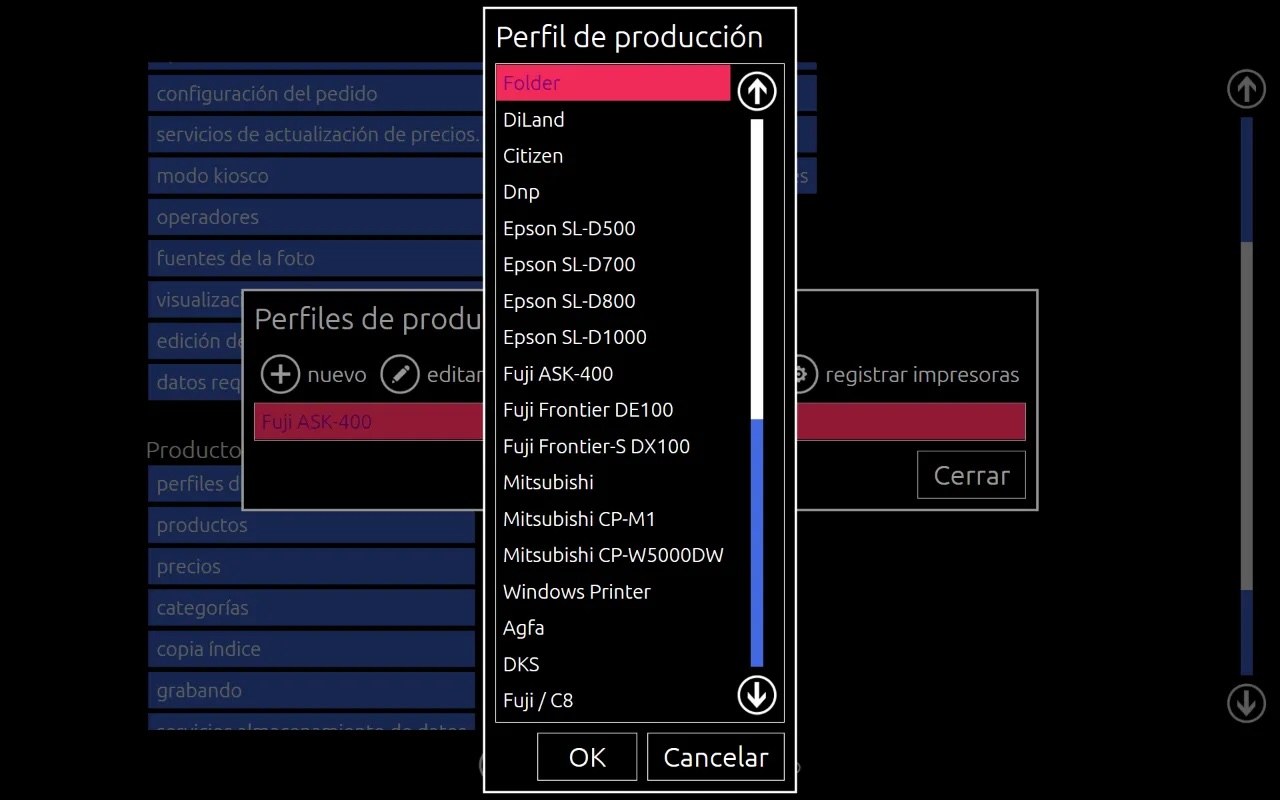Viewport: 1280px width, 800px height.
Task: Select Fuji Frontier-S DX100
Action: pos(613,446)
